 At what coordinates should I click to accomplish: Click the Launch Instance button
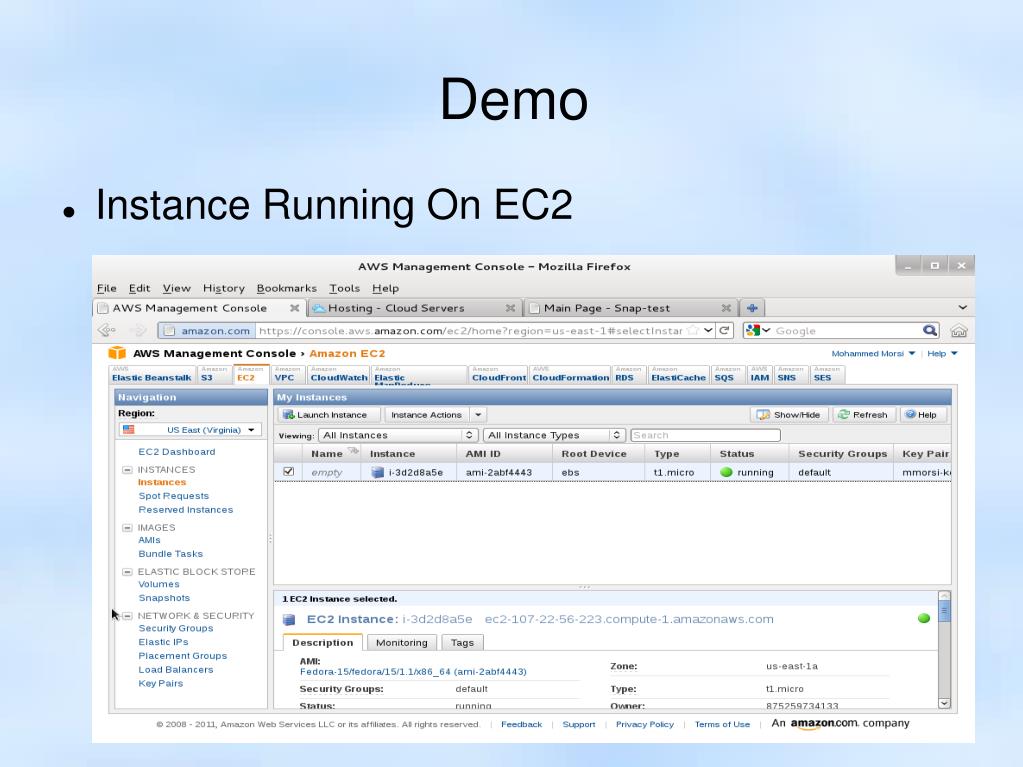point(330,415)
